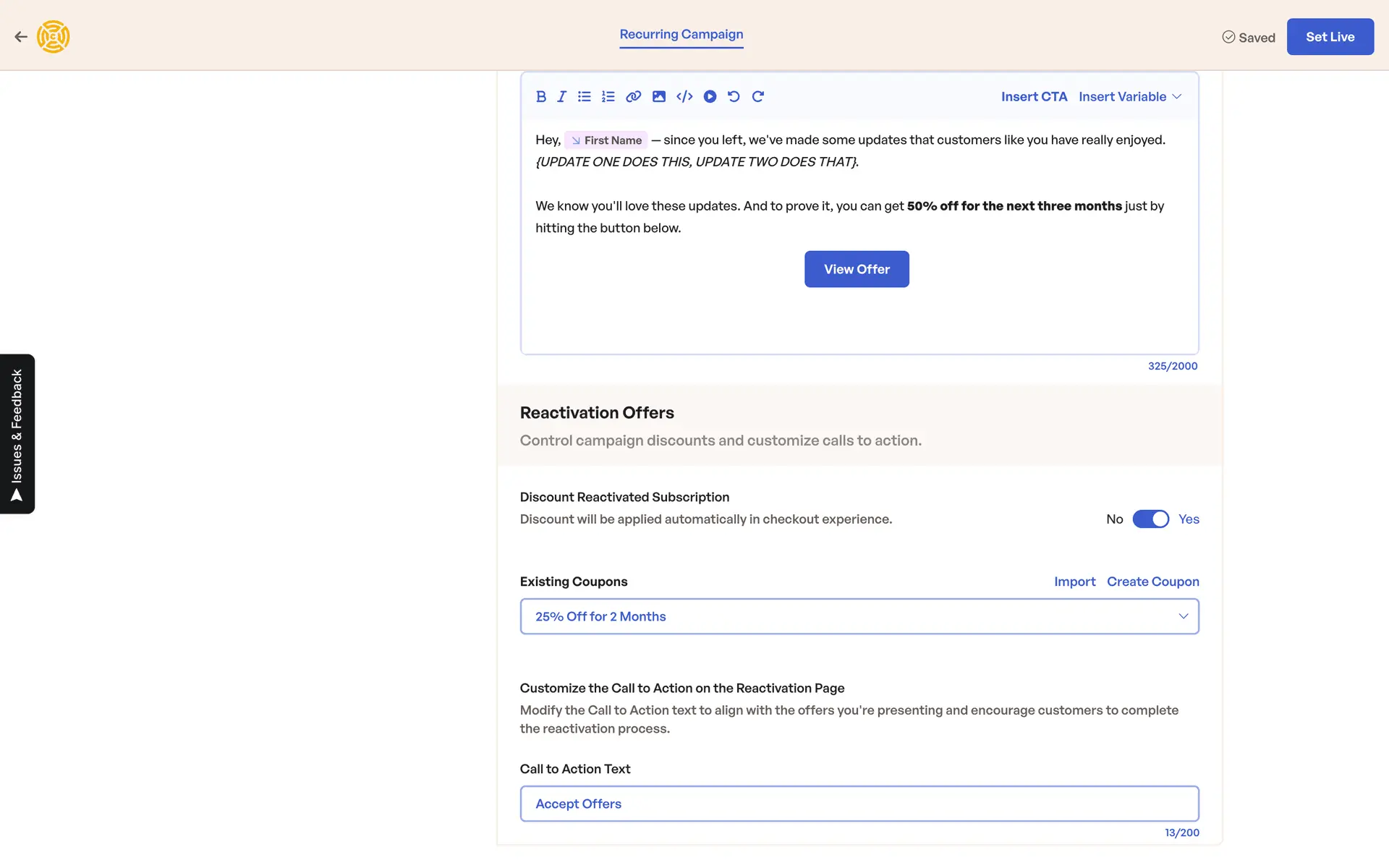Go back using the left arrow

21,37
